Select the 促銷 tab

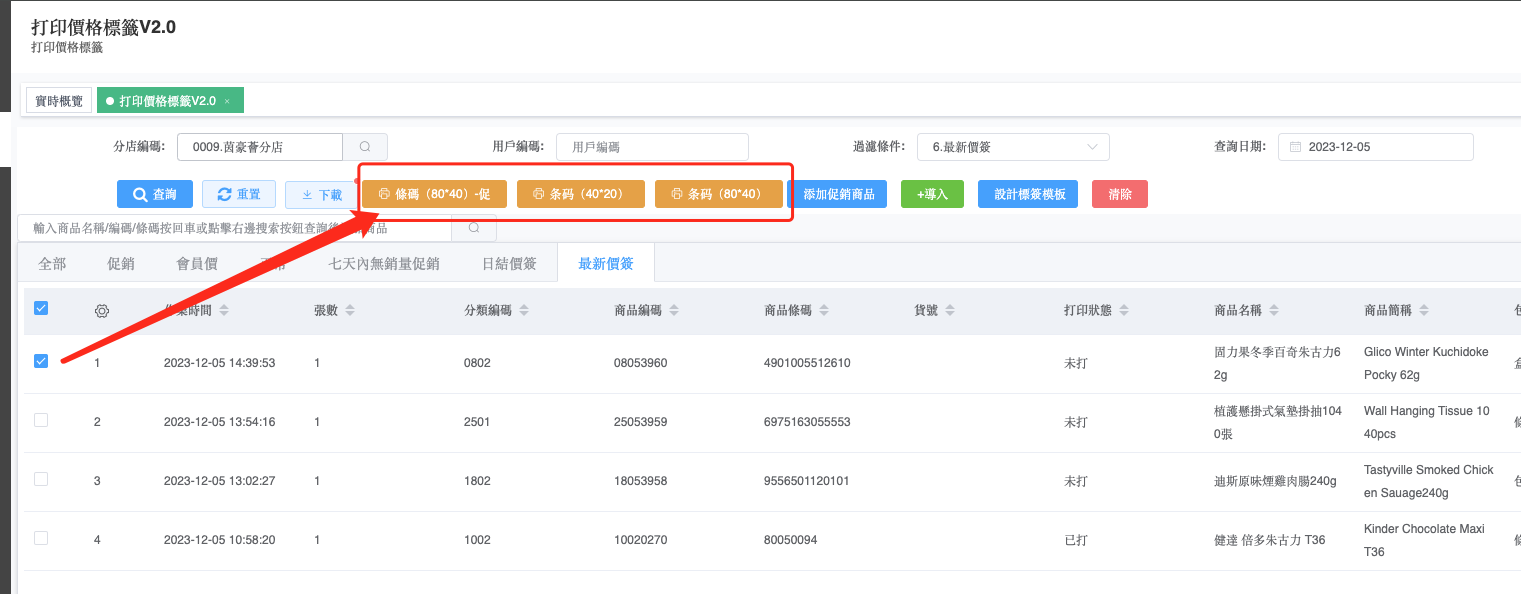(x=121, y=264)
